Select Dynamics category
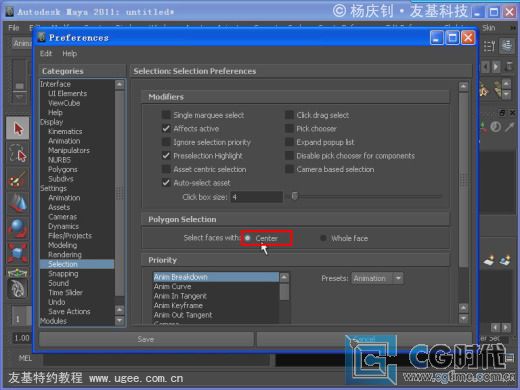 pyautogui.click(x=63, y=226)
